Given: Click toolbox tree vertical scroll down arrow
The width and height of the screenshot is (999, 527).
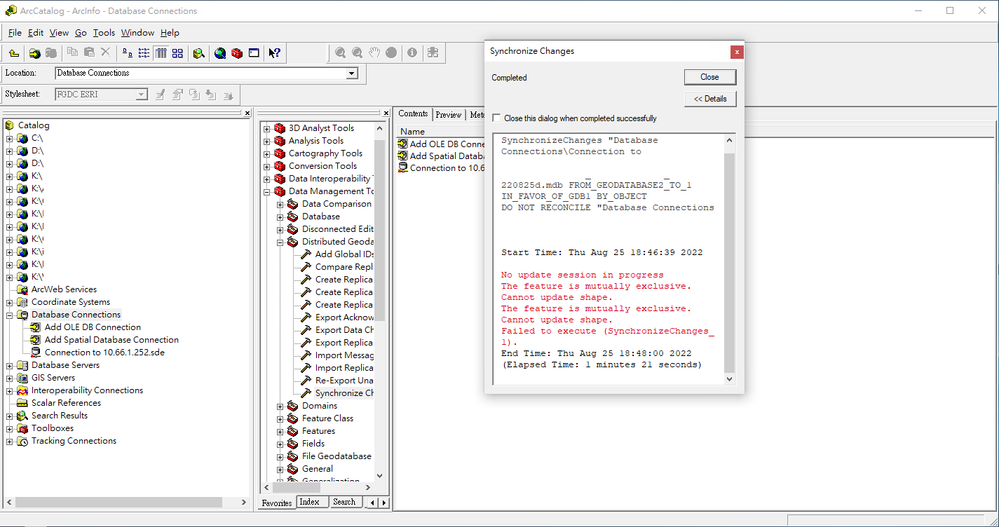Looking at the screenshot, I should click(x=380, y=475).
